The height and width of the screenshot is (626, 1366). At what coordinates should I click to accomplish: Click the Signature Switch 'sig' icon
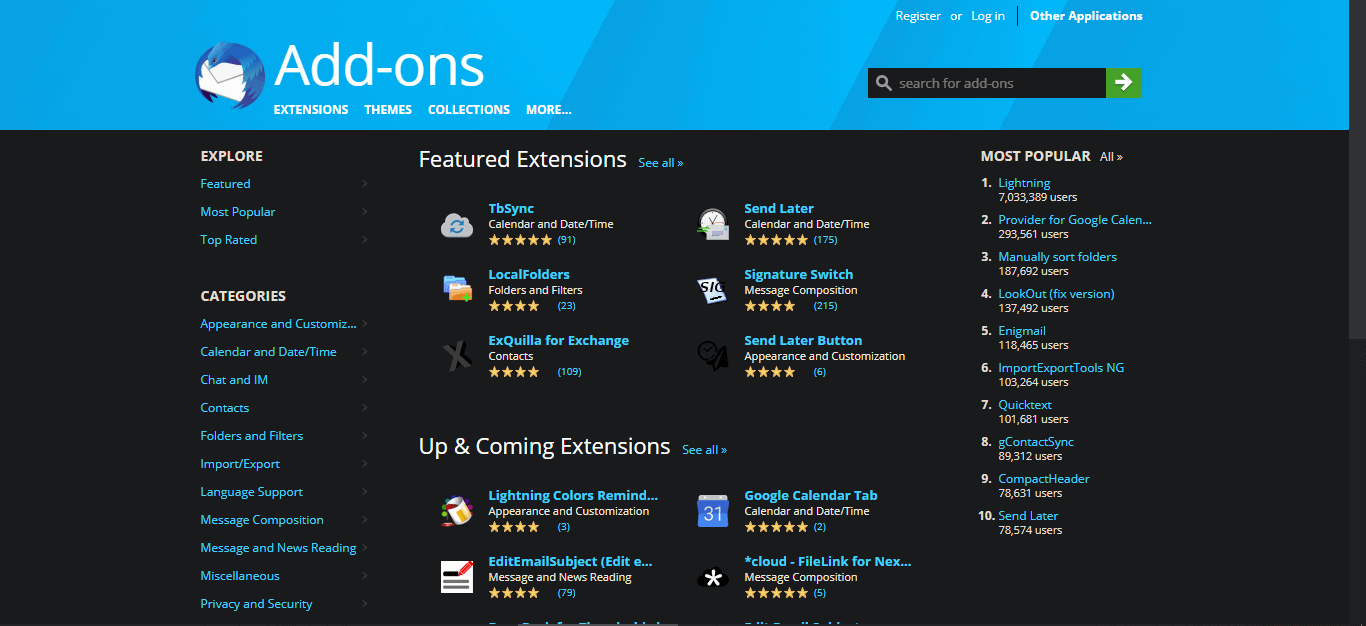(x=713, y=290)
